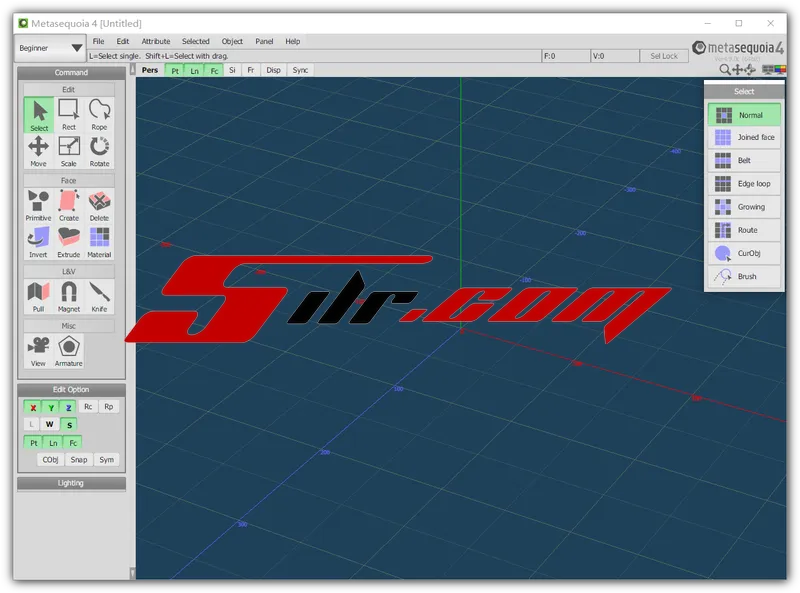Choose Growing selection mode
This screenshot has width=800, height=593.
coord(744,207)
